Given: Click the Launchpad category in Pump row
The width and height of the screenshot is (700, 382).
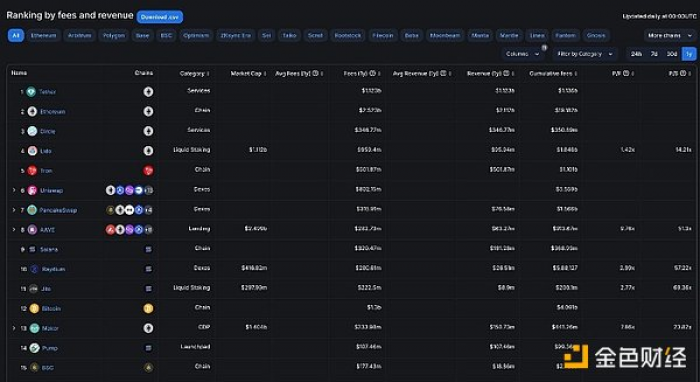Looking at the screenshot, I should [x=195, y=347].
